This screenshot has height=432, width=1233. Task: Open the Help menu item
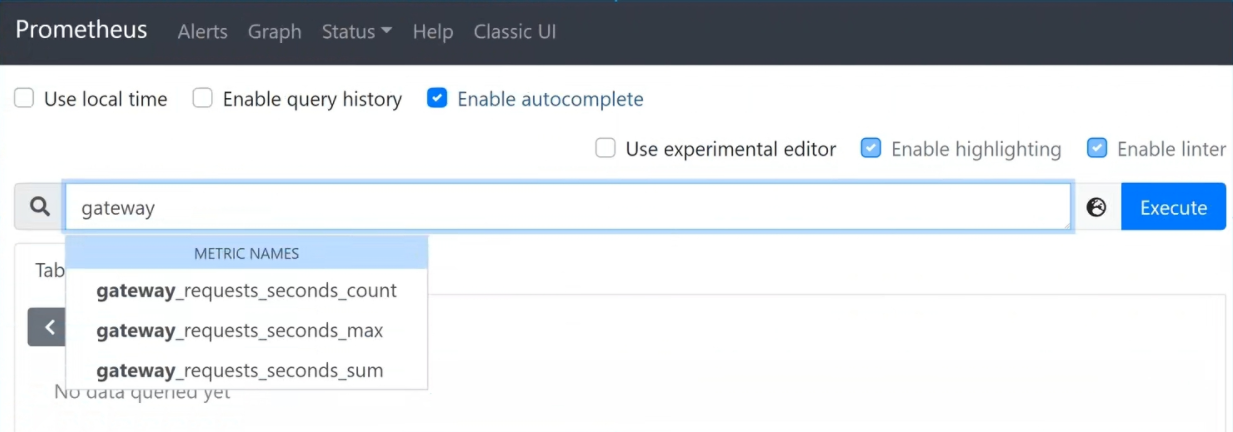[432, 32]
